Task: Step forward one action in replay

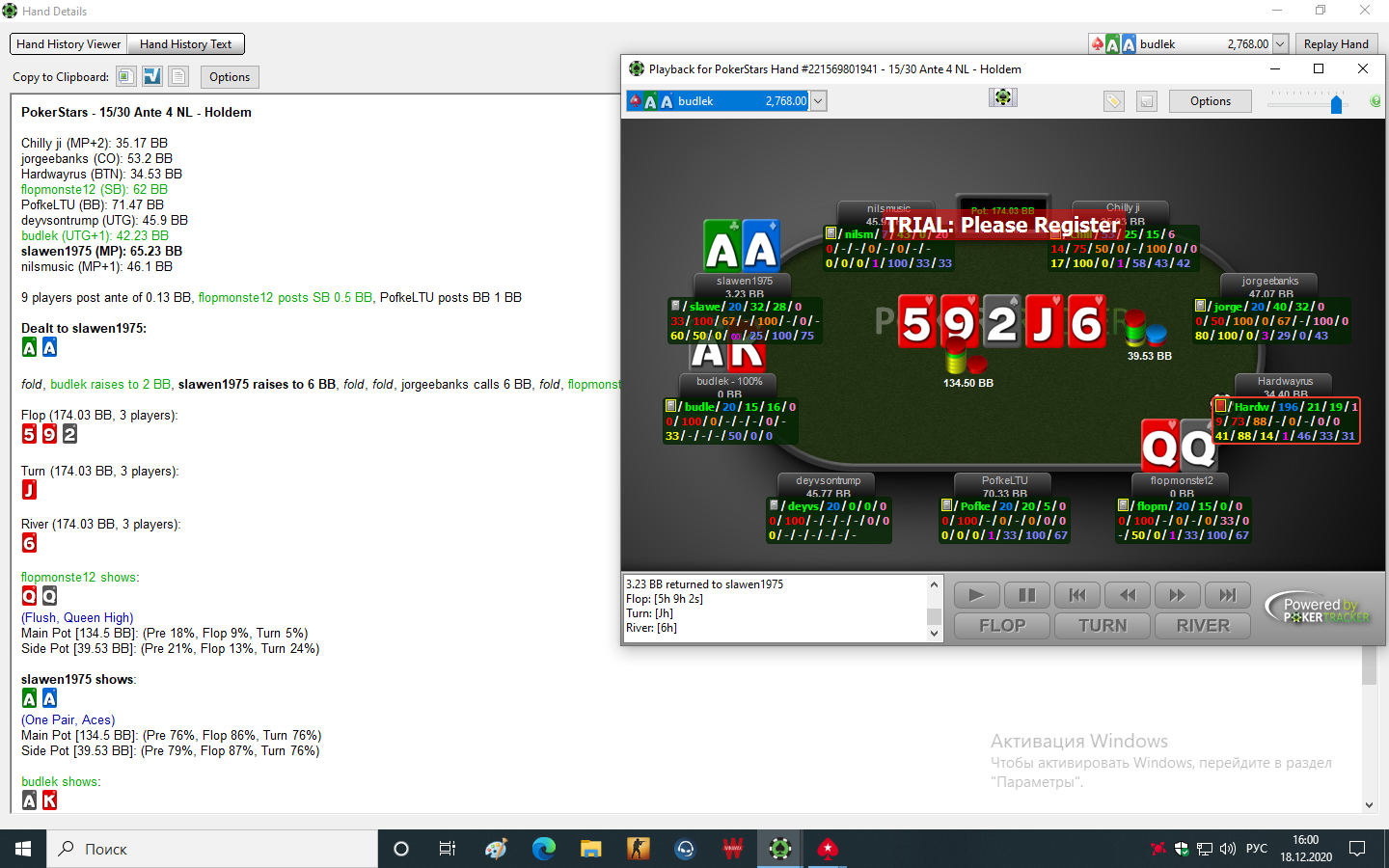Action: [1177, 595]
